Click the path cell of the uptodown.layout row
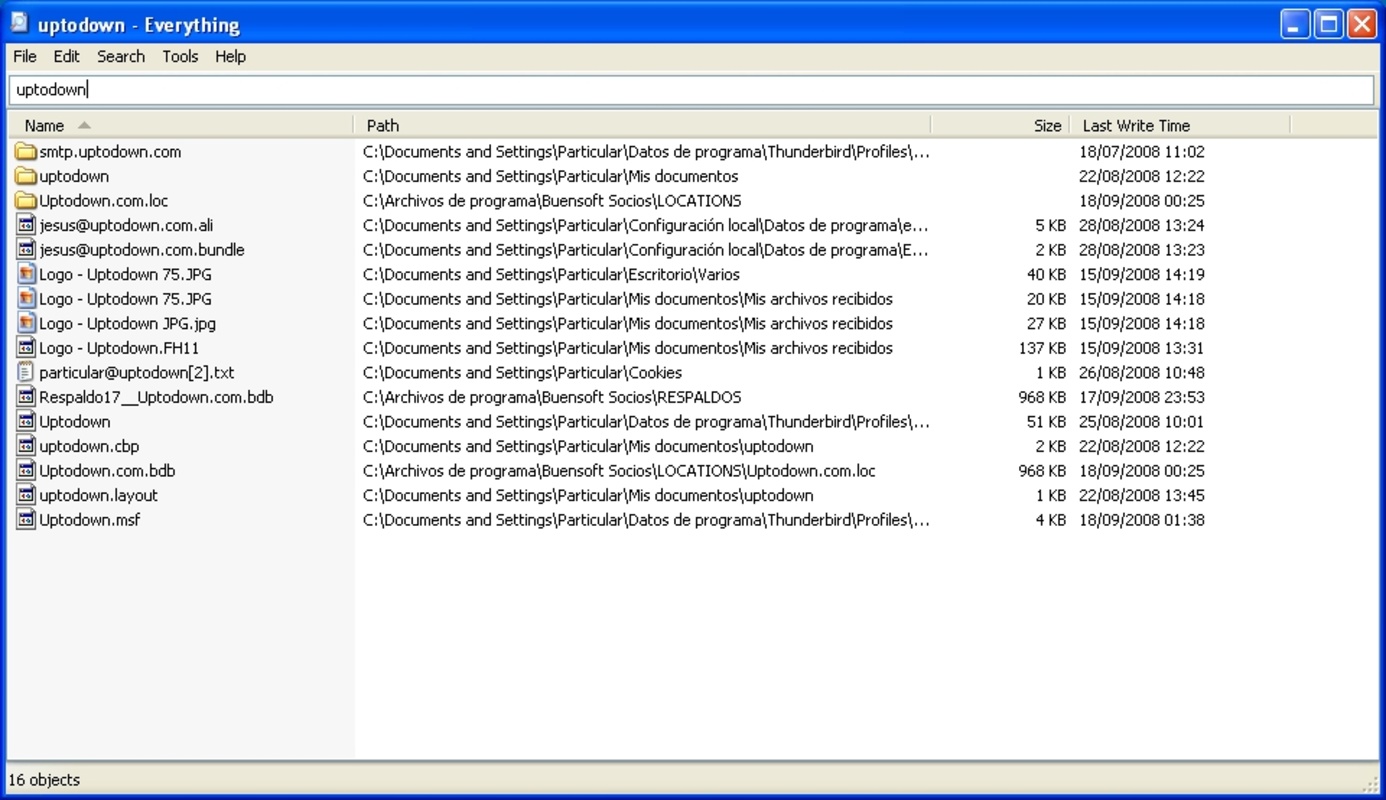The height and width of the screenshot is (800, 1386). coord(588,495)
